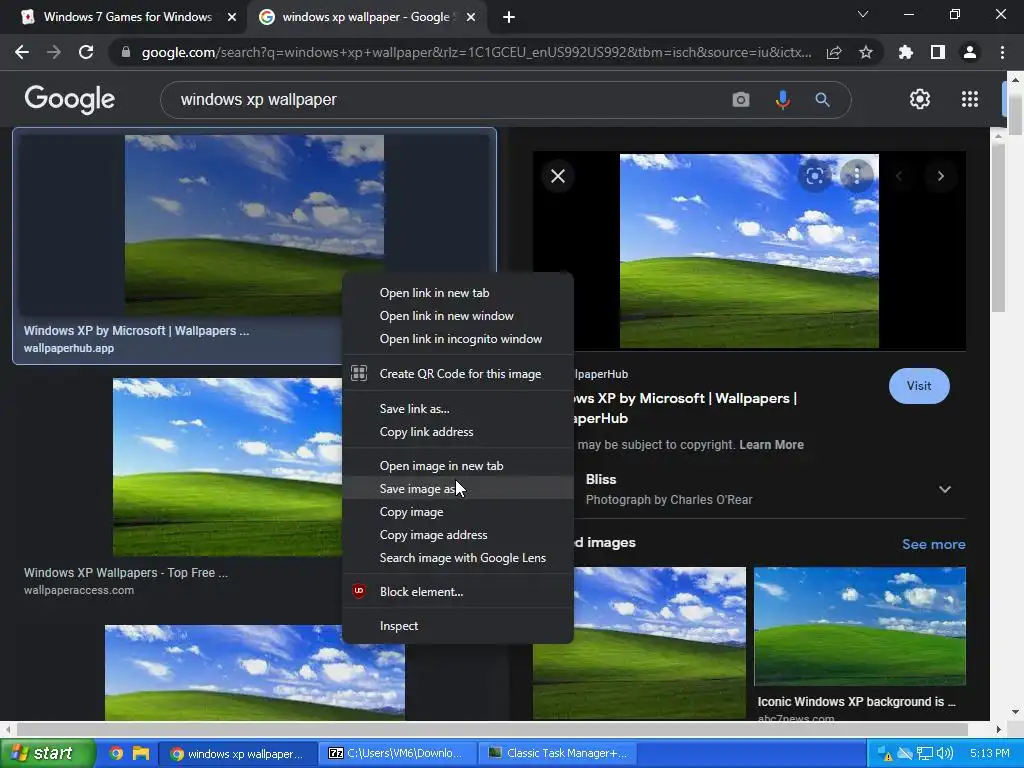This screenshot has height=768, width=1024.
Task: Reload the page with the refresh icon
Action: click(x=86, y=52)
